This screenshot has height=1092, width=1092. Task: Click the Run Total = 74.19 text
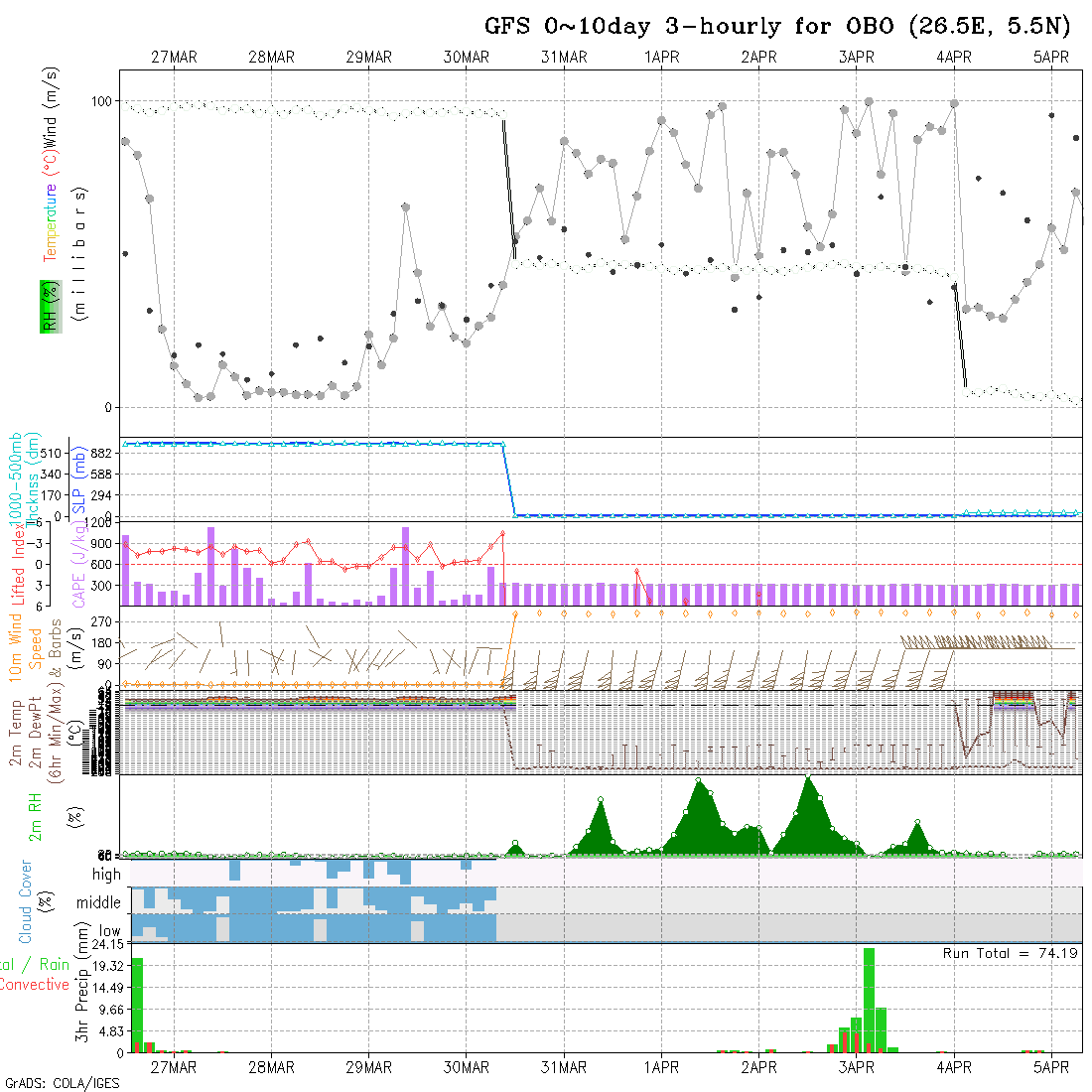coord(1011,953)
